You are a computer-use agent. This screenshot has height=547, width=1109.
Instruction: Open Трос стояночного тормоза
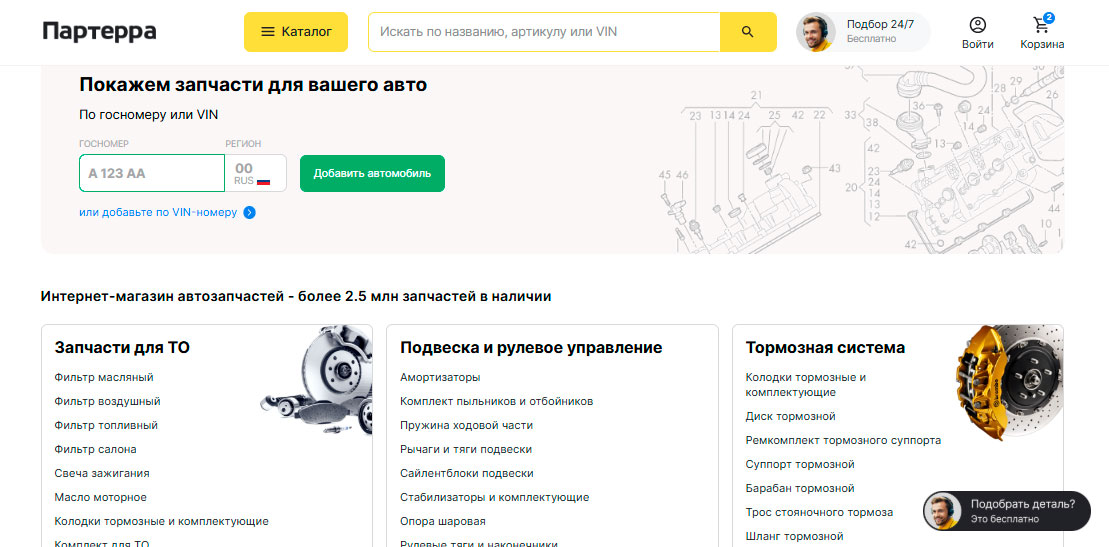(x=819, y=512)
